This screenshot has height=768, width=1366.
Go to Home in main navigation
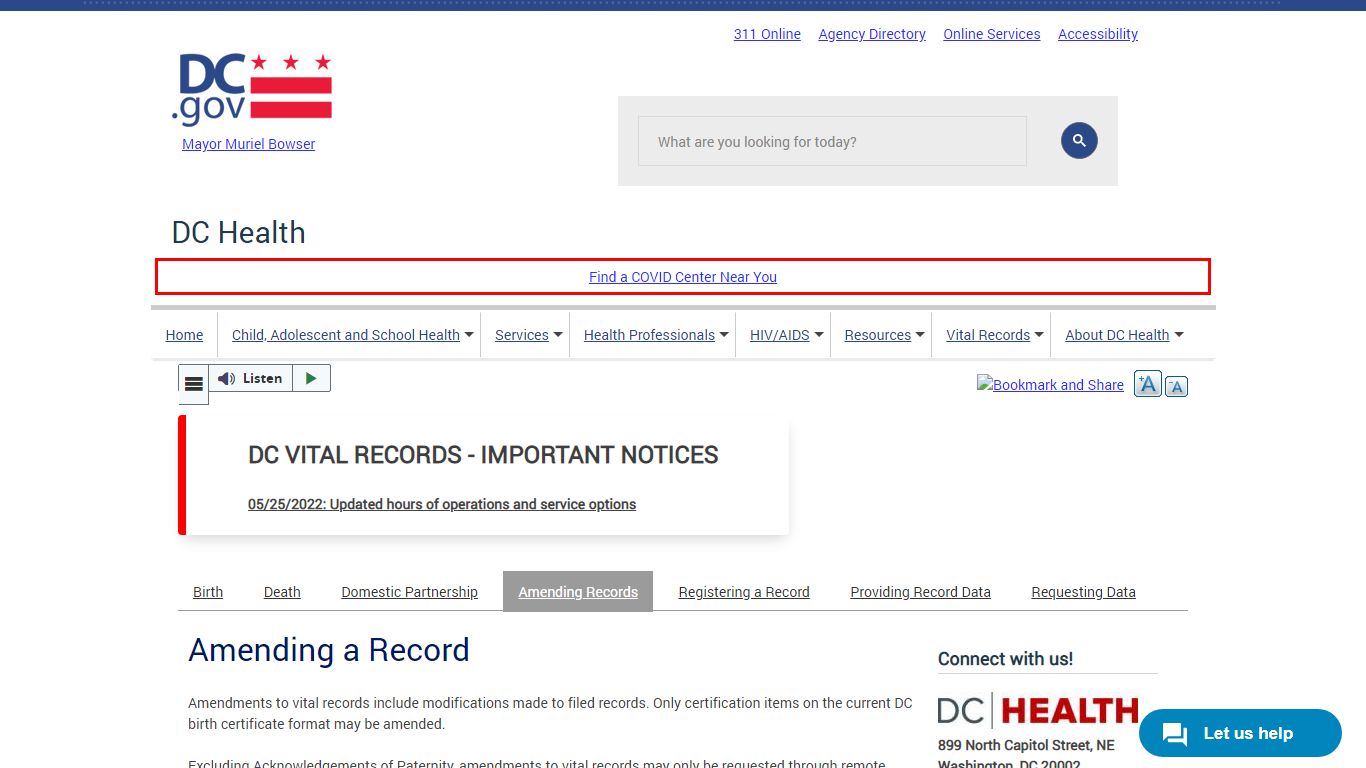(184, 335)
